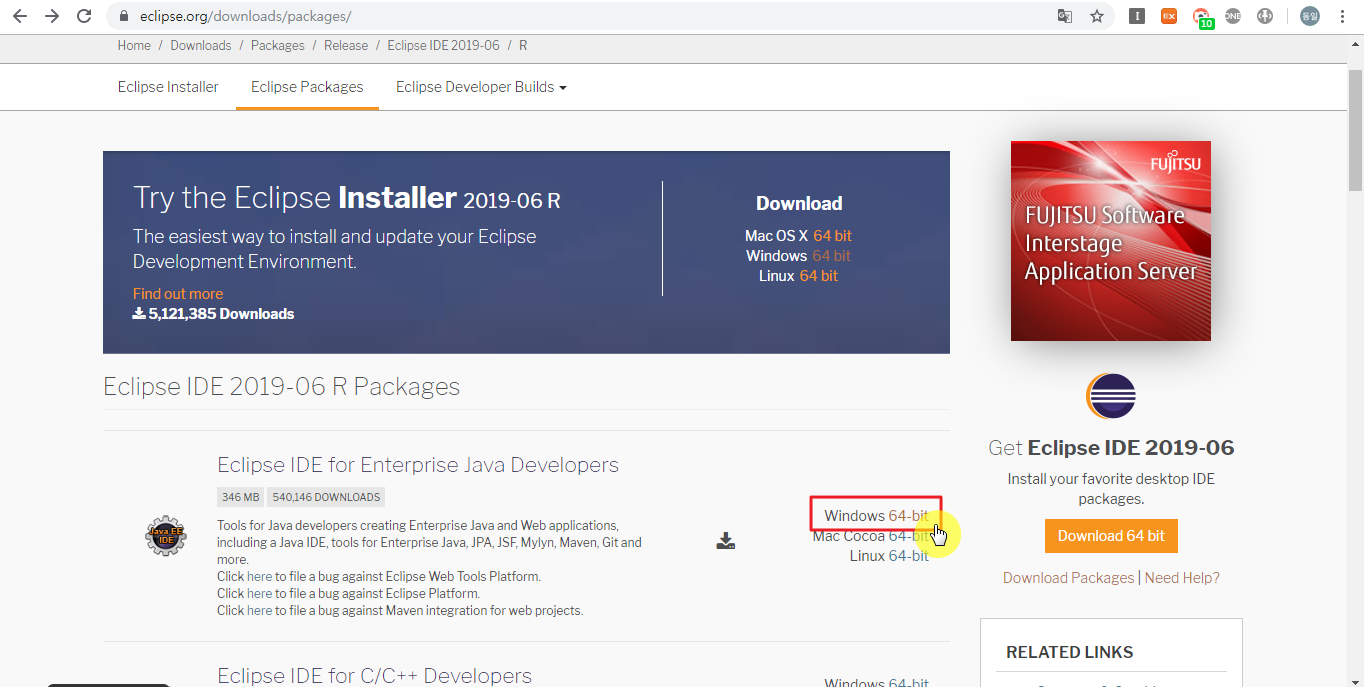Click the Fujitsu Interstage advertisement banner

pos(1111,241)
